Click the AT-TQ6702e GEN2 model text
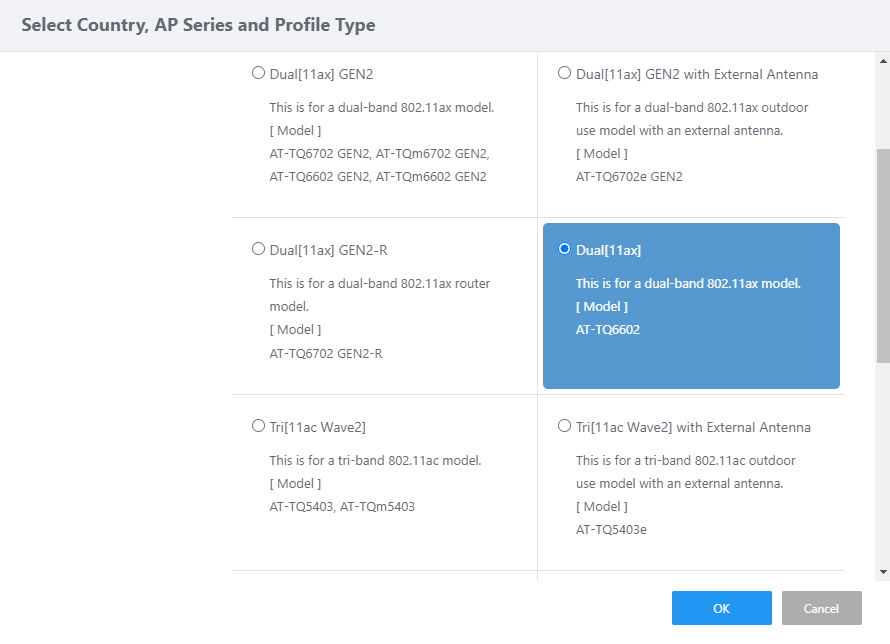This screenshot has height=644, width=890. pyautogui.click(x=629, y=176)
